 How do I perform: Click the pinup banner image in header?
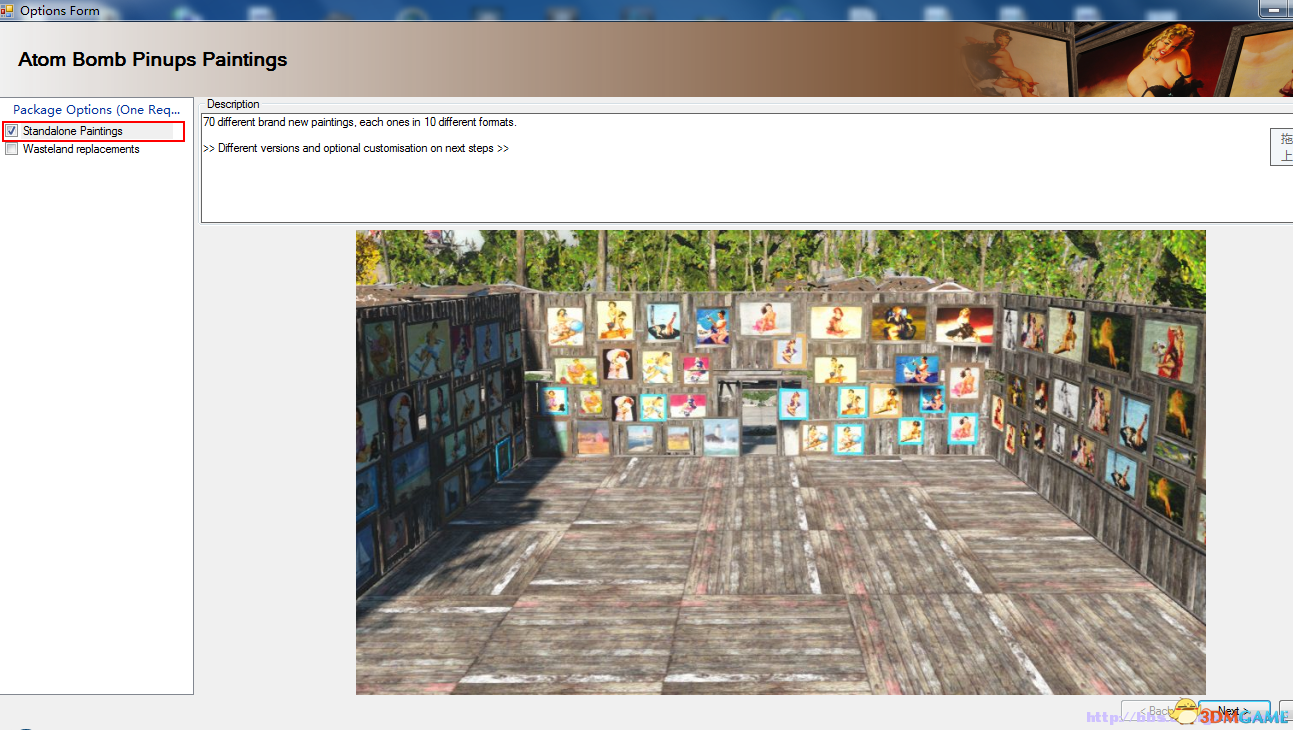pos(1128,59)
